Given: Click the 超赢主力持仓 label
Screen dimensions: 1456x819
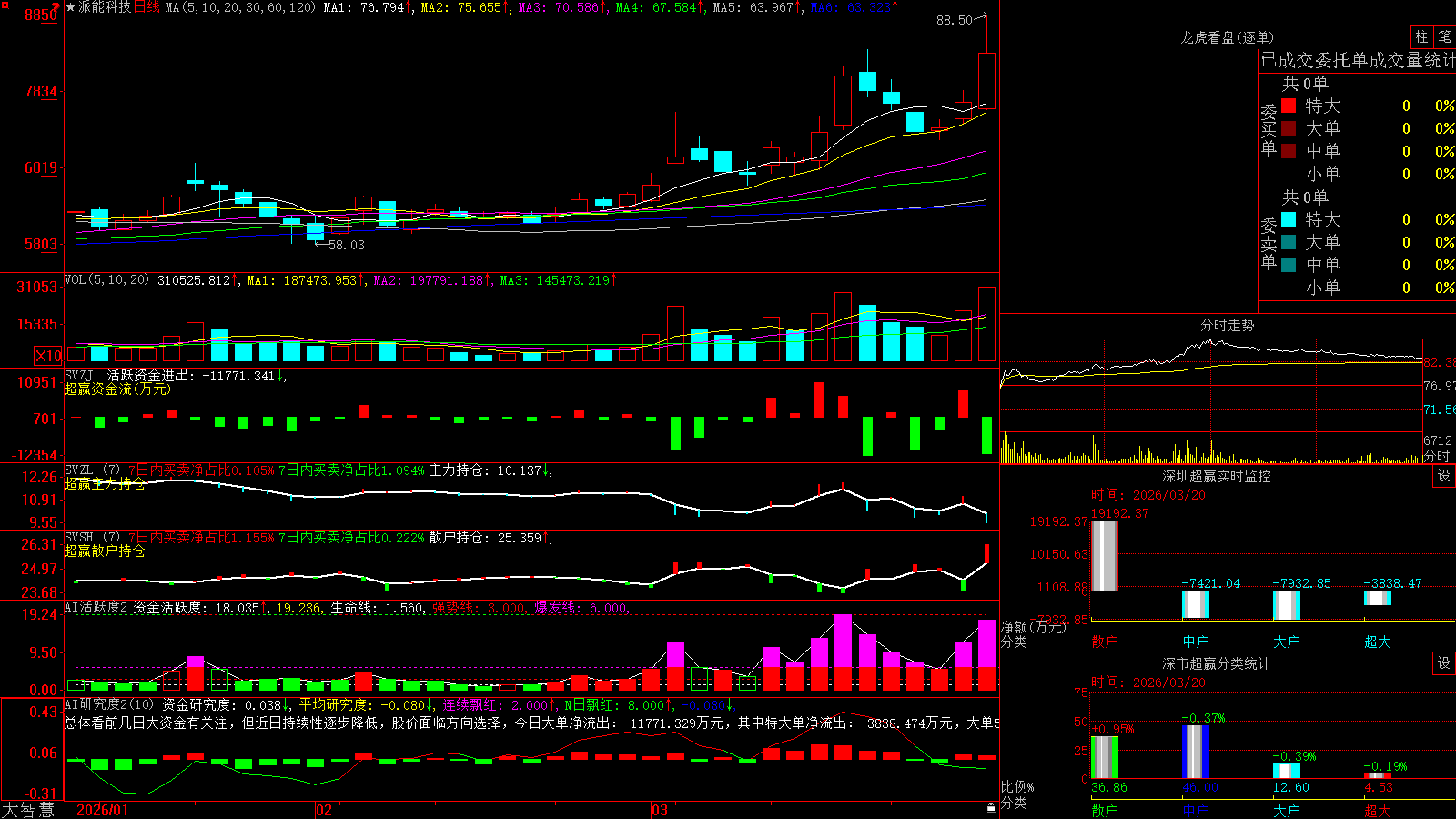Looking at the screenshot, I should (x=105, y=484).
